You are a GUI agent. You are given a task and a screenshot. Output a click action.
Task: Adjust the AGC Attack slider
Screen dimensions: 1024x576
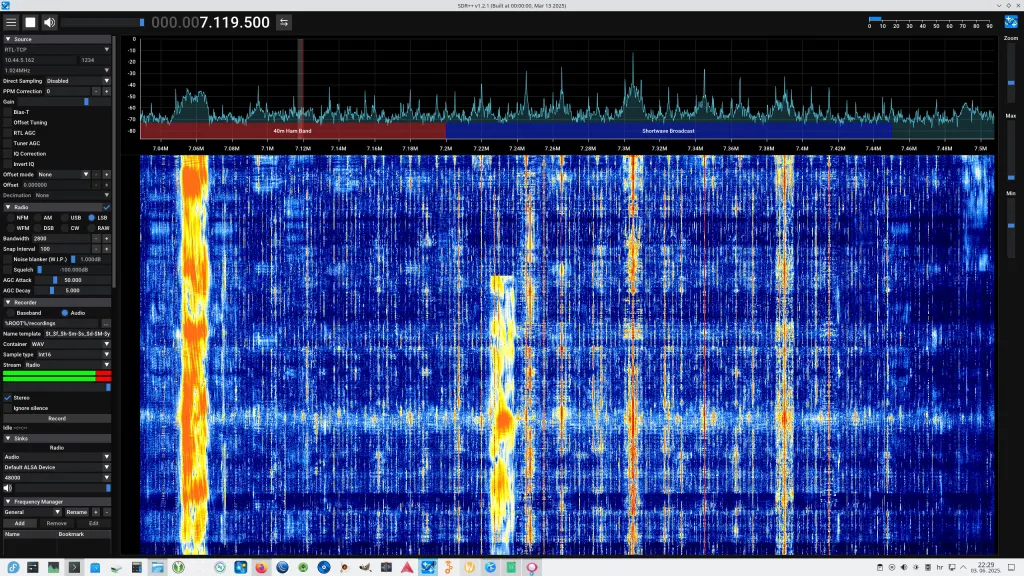(x=72, y=280)
